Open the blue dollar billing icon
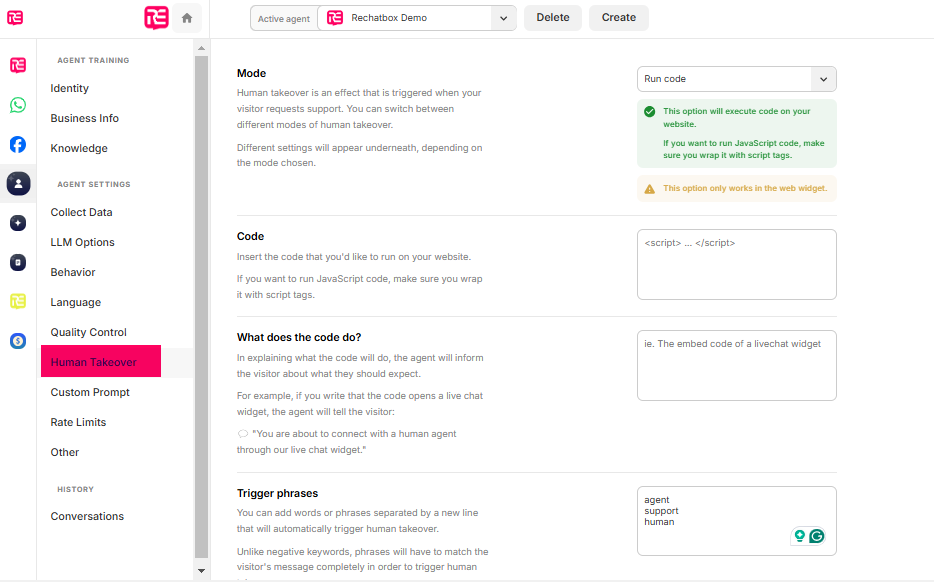This screenshot has height=582, width=934. click(18, 341)
